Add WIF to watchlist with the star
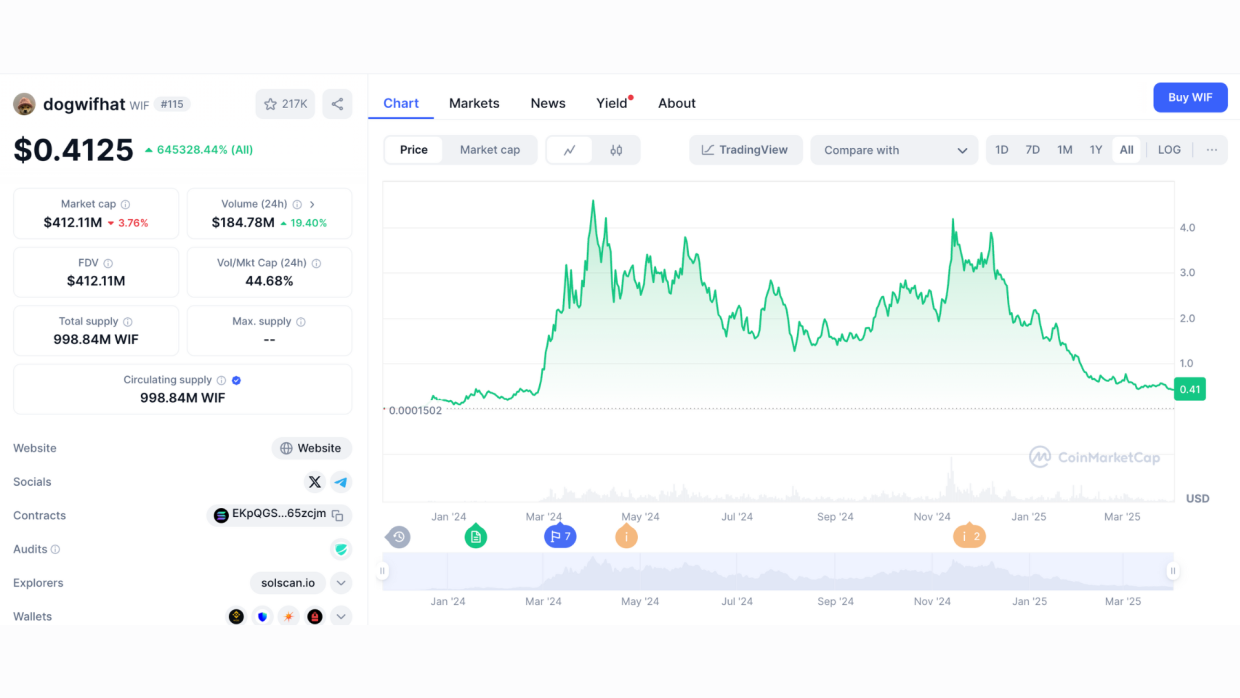This screenshot has width=1240, height=698. click(285, 104)
